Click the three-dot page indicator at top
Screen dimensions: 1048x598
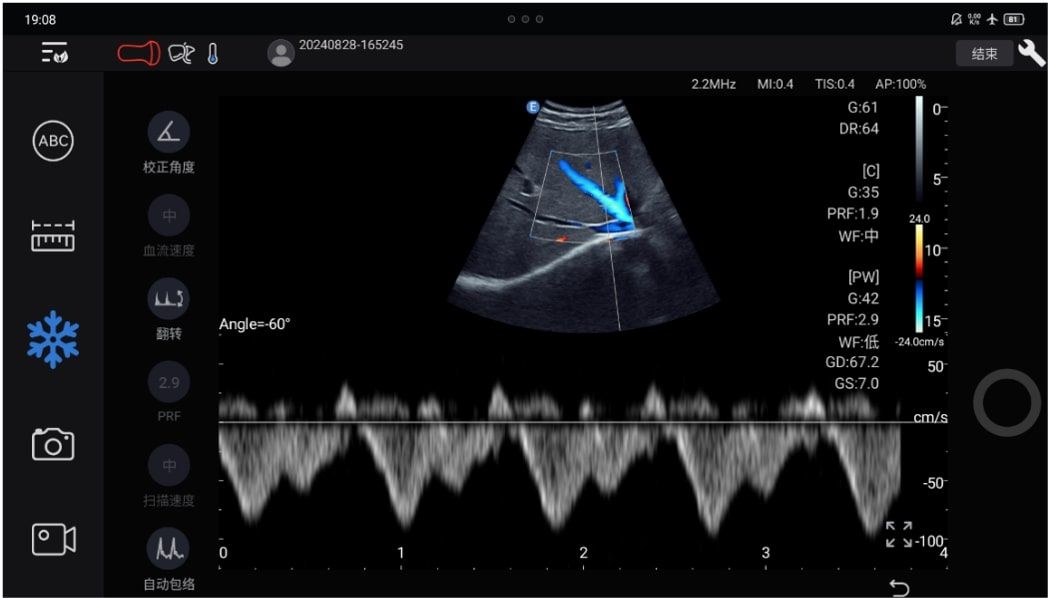[x=524, y=19]
